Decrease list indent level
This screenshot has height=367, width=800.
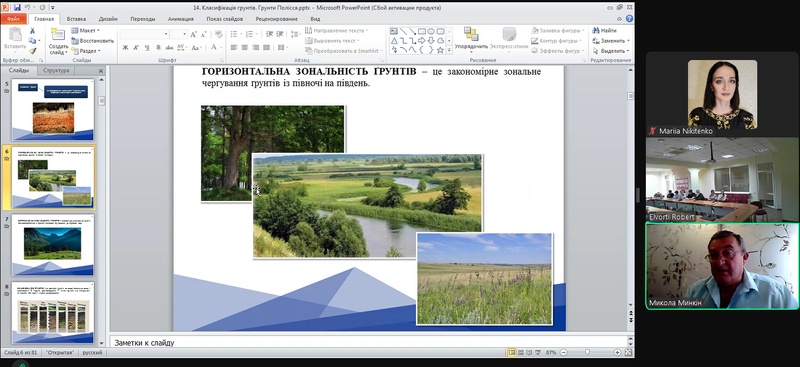click(x=270, y=34)
